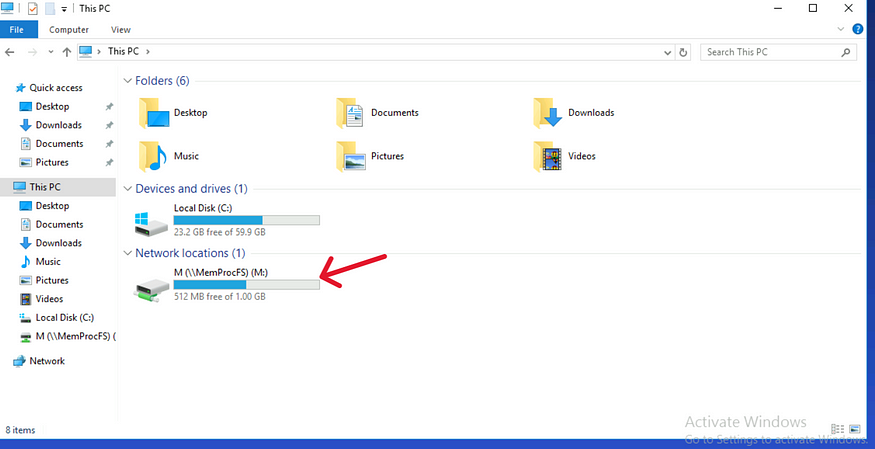875x449 pixels.
Task: Select pinned Documents under Quick access
Action: (x=59, y=143)
